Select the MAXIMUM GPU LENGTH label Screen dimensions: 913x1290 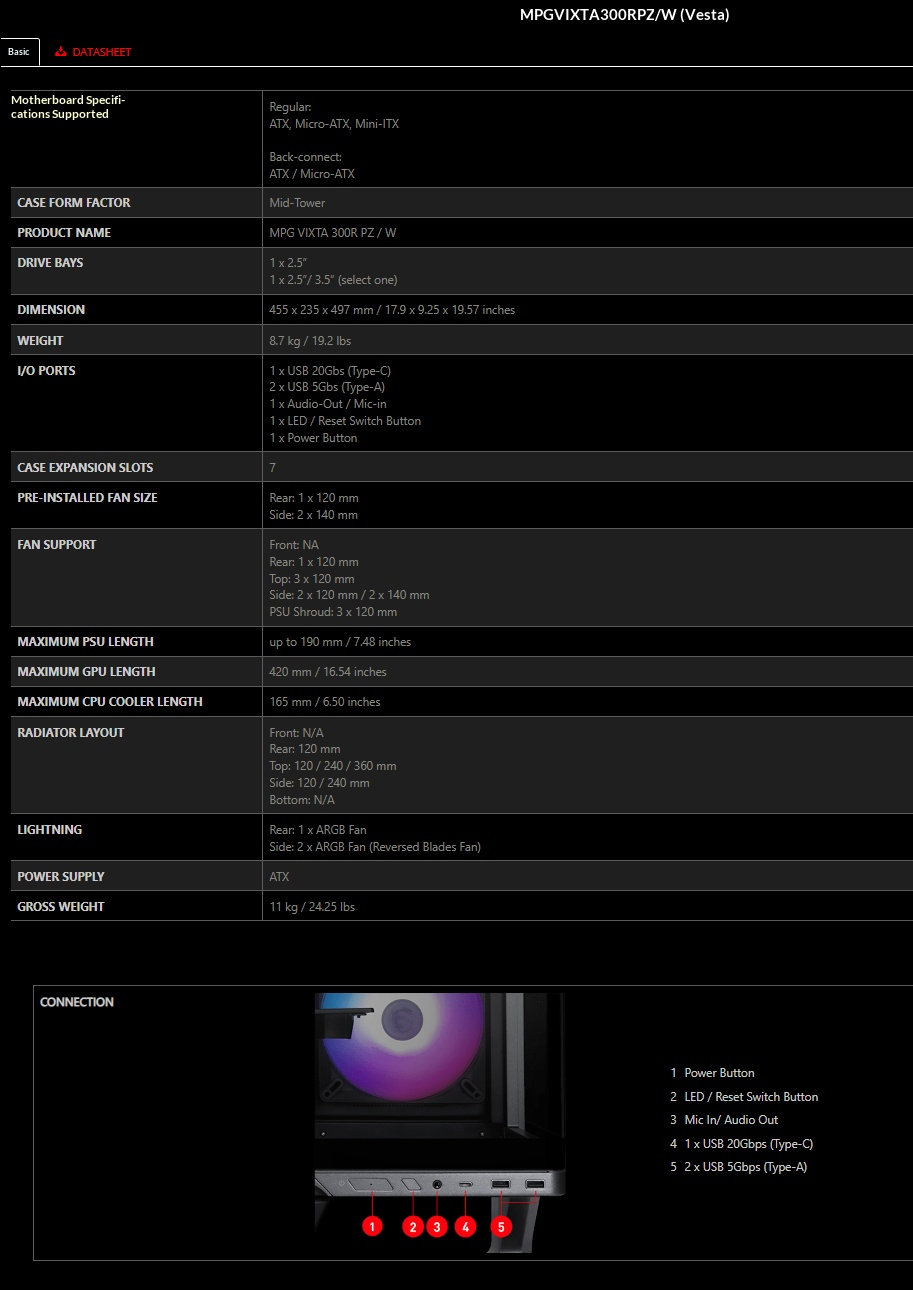[x=86, y=672]
